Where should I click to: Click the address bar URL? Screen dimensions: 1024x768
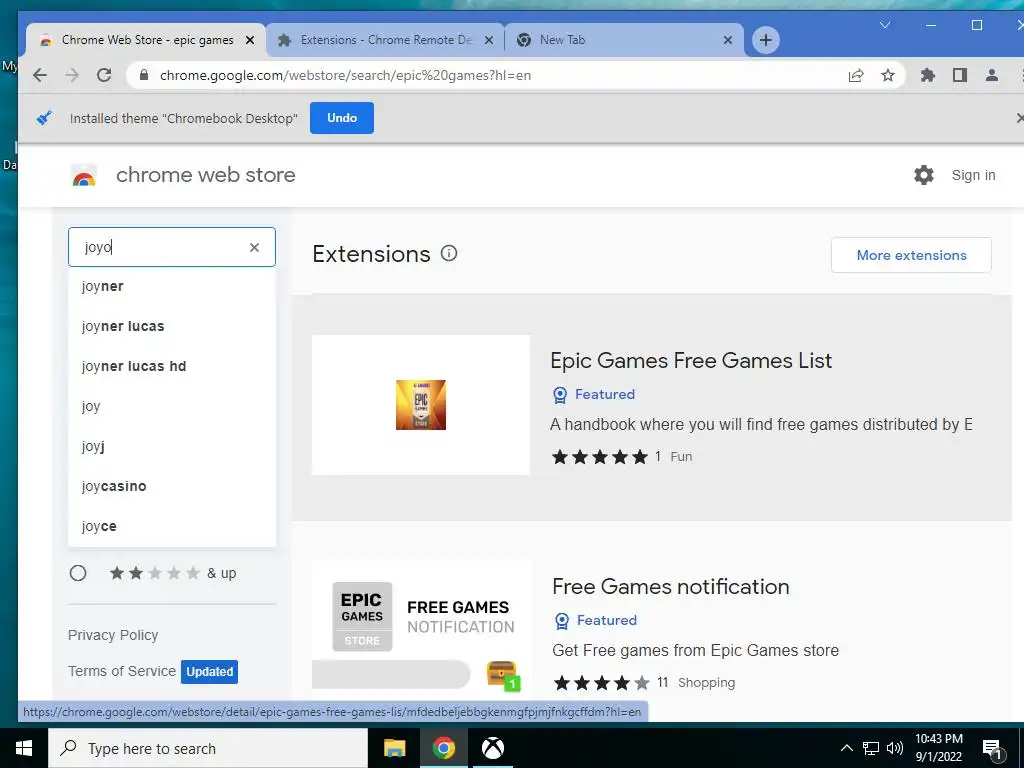[x=345, y=75]
